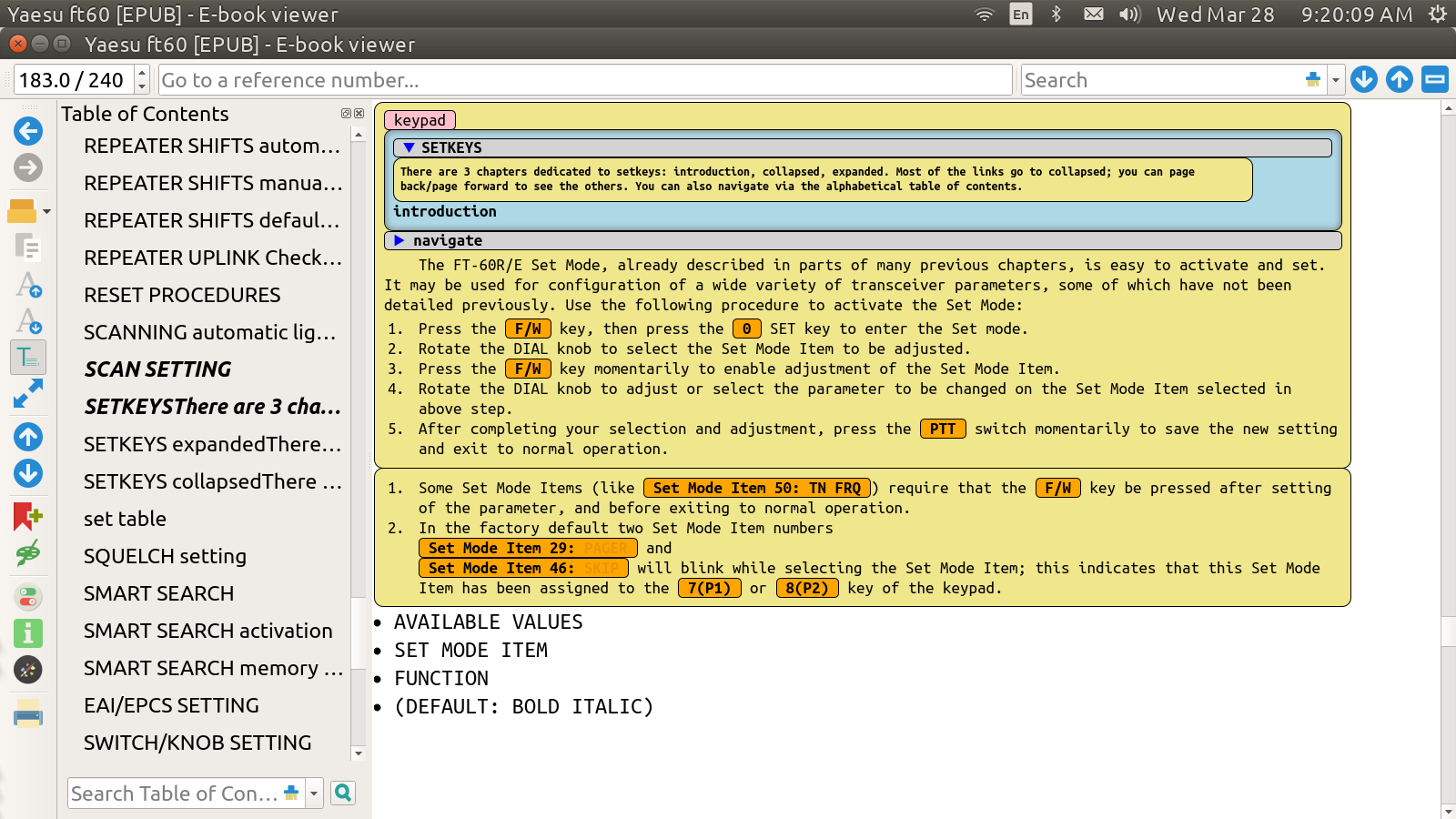Screen dimensions: 1456x819
Task: Show book metadata info icon
Action: (x=28, y=633)
